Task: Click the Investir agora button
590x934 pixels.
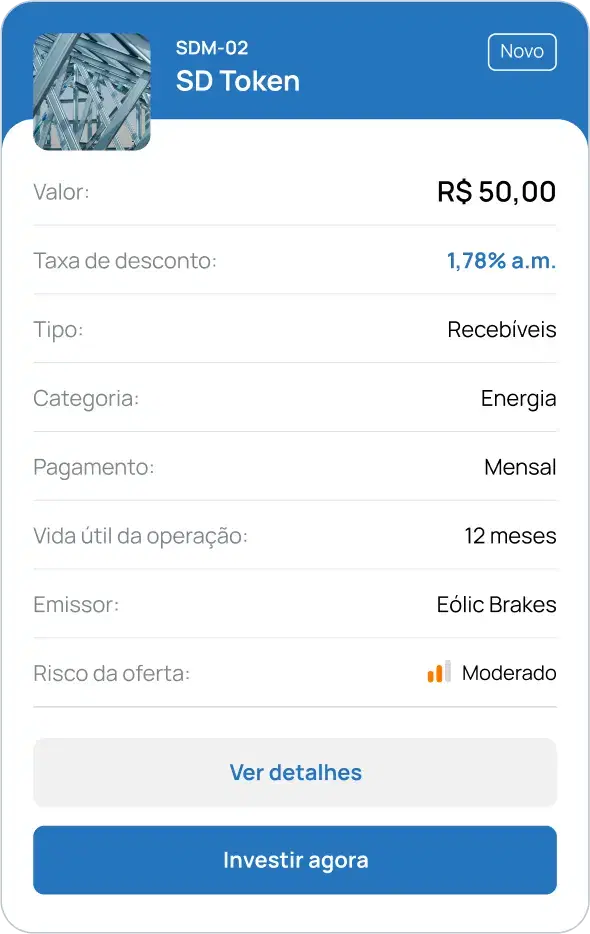Action: pos(295,860)
